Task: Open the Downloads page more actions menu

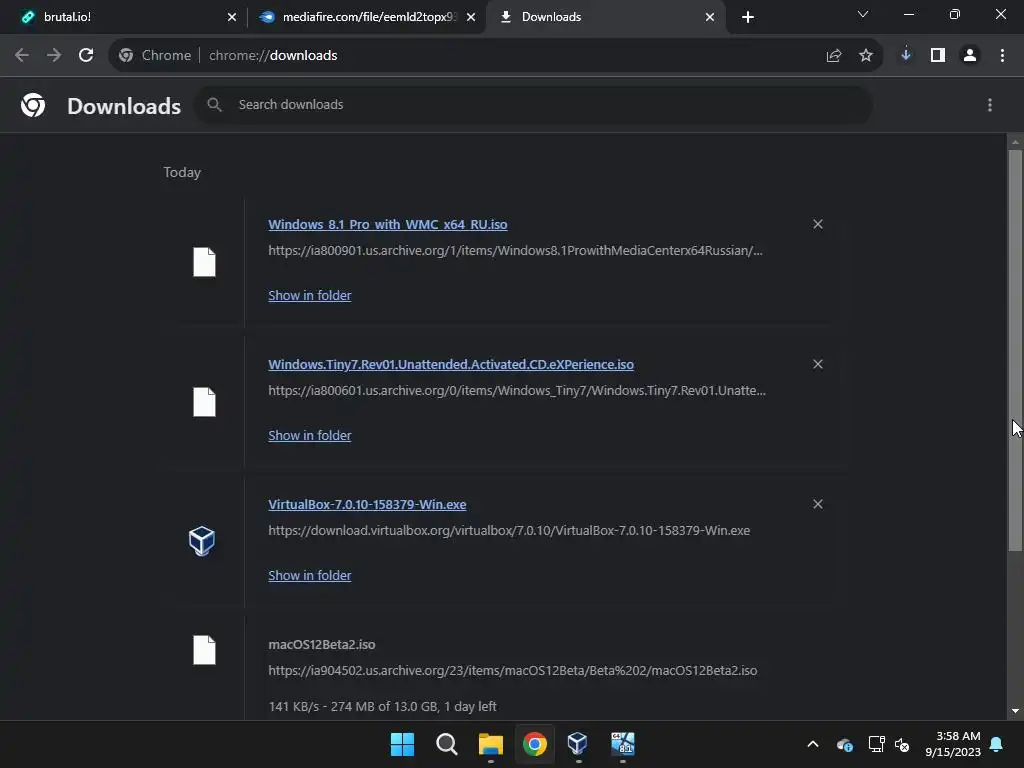Action: (990, 105)
